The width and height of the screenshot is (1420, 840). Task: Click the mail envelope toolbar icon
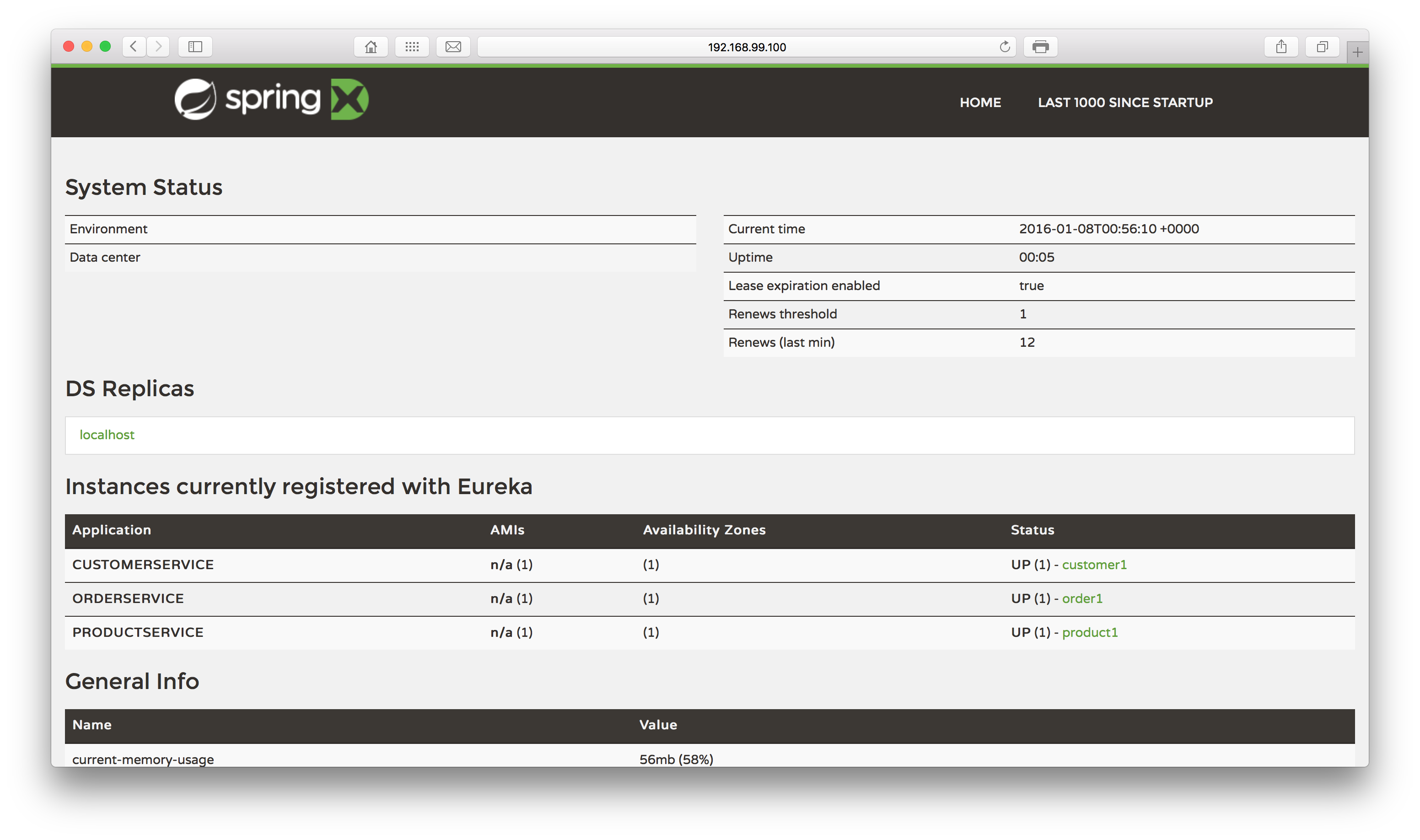[x=453, y=46]
